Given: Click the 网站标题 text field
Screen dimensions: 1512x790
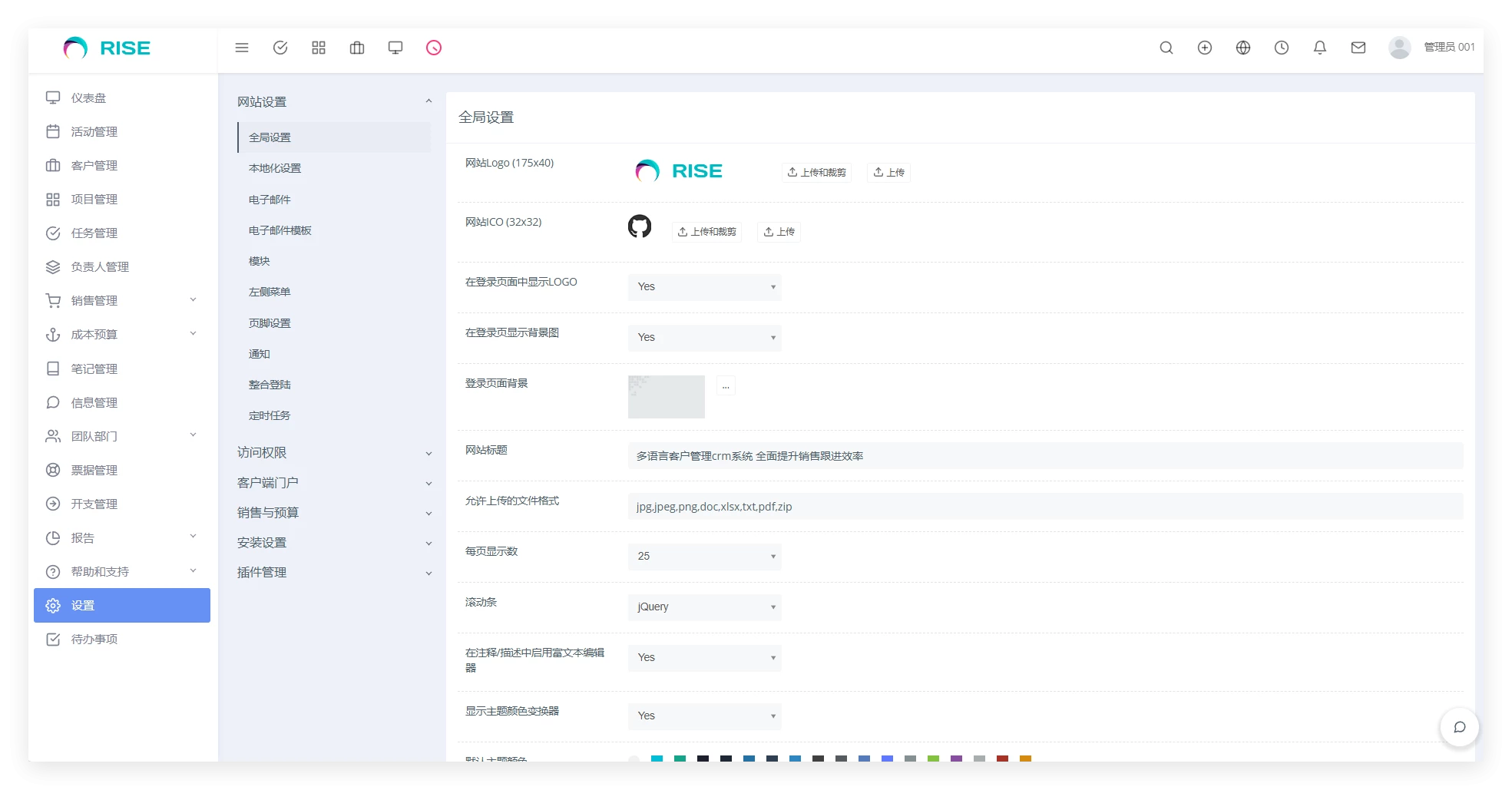Looking at the screenshot, I should click(x=1044, y=456).
